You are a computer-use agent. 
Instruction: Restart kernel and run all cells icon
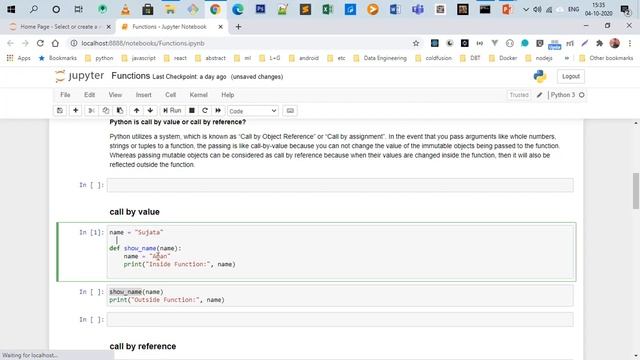click(218, 111)
